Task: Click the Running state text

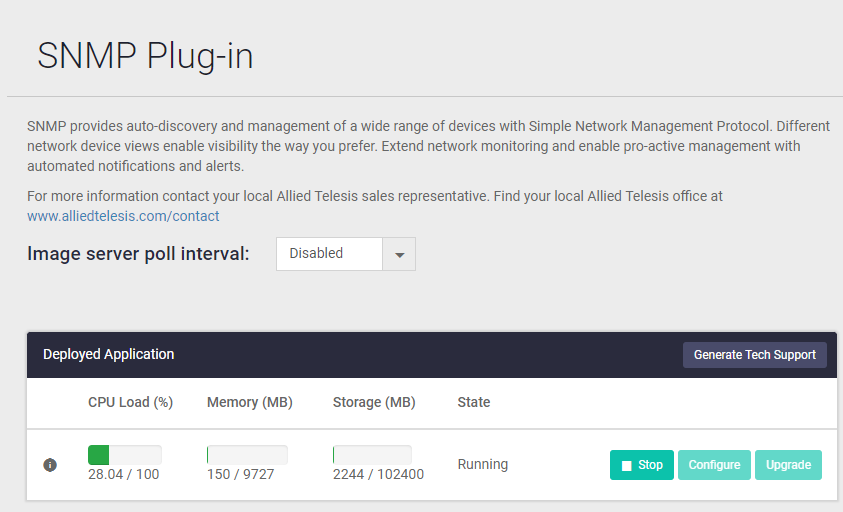Action: click(x=482, y=464)
